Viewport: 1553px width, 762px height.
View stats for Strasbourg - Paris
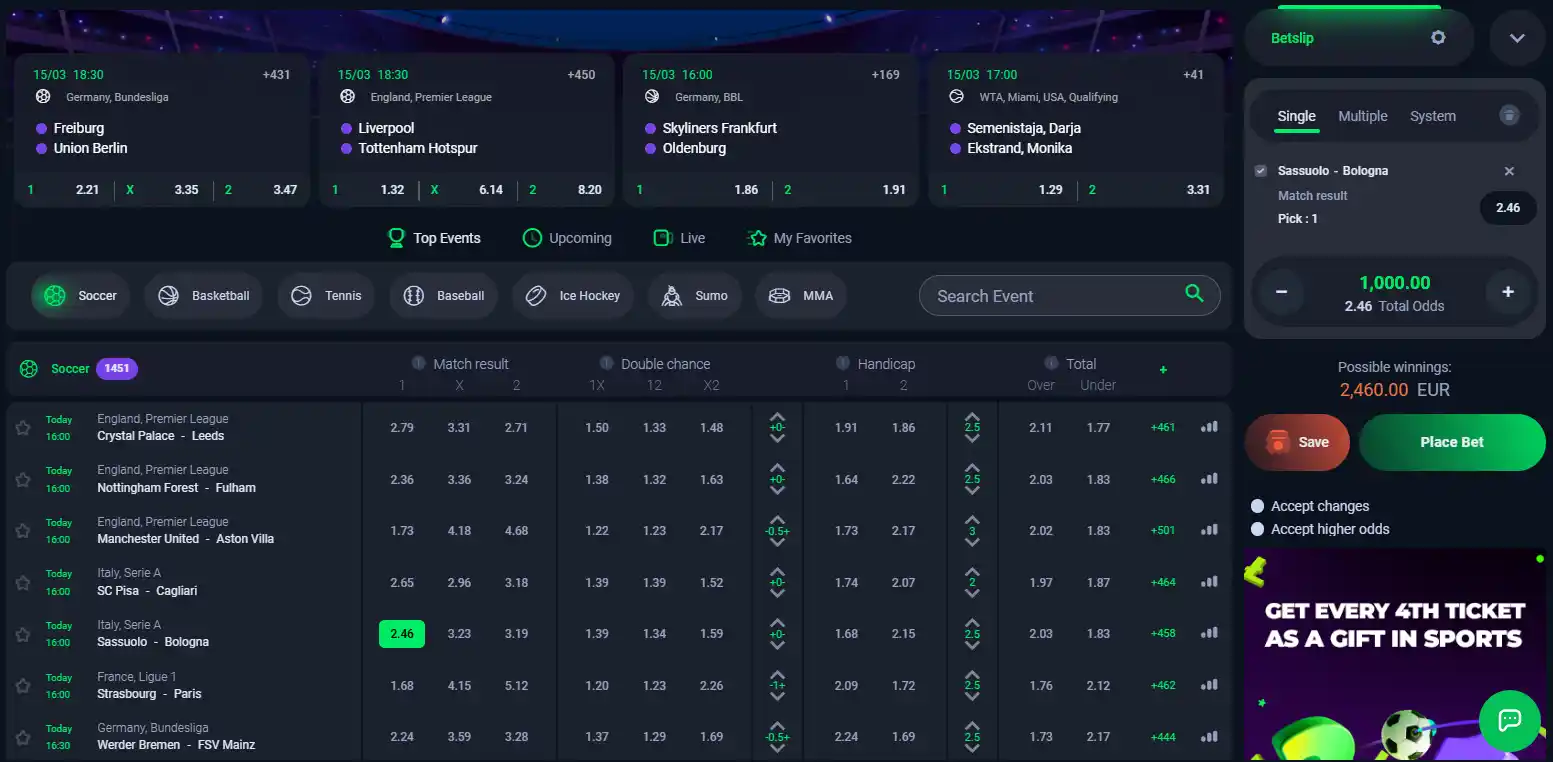(1209, 685)
